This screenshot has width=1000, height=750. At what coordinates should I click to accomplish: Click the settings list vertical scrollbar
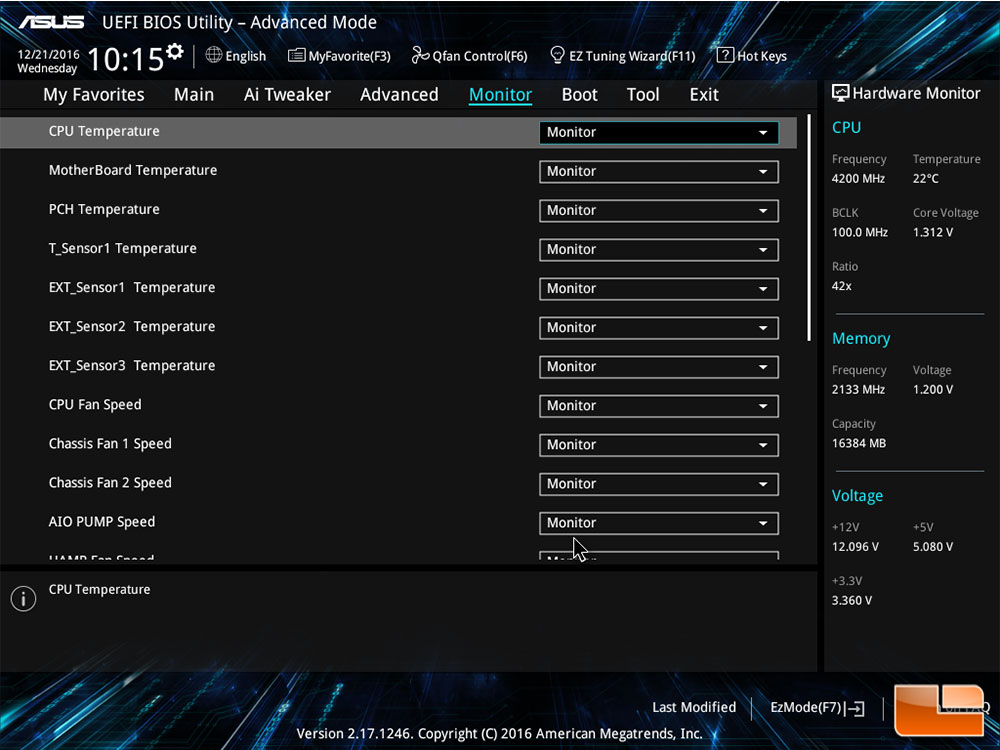point(809,228)
